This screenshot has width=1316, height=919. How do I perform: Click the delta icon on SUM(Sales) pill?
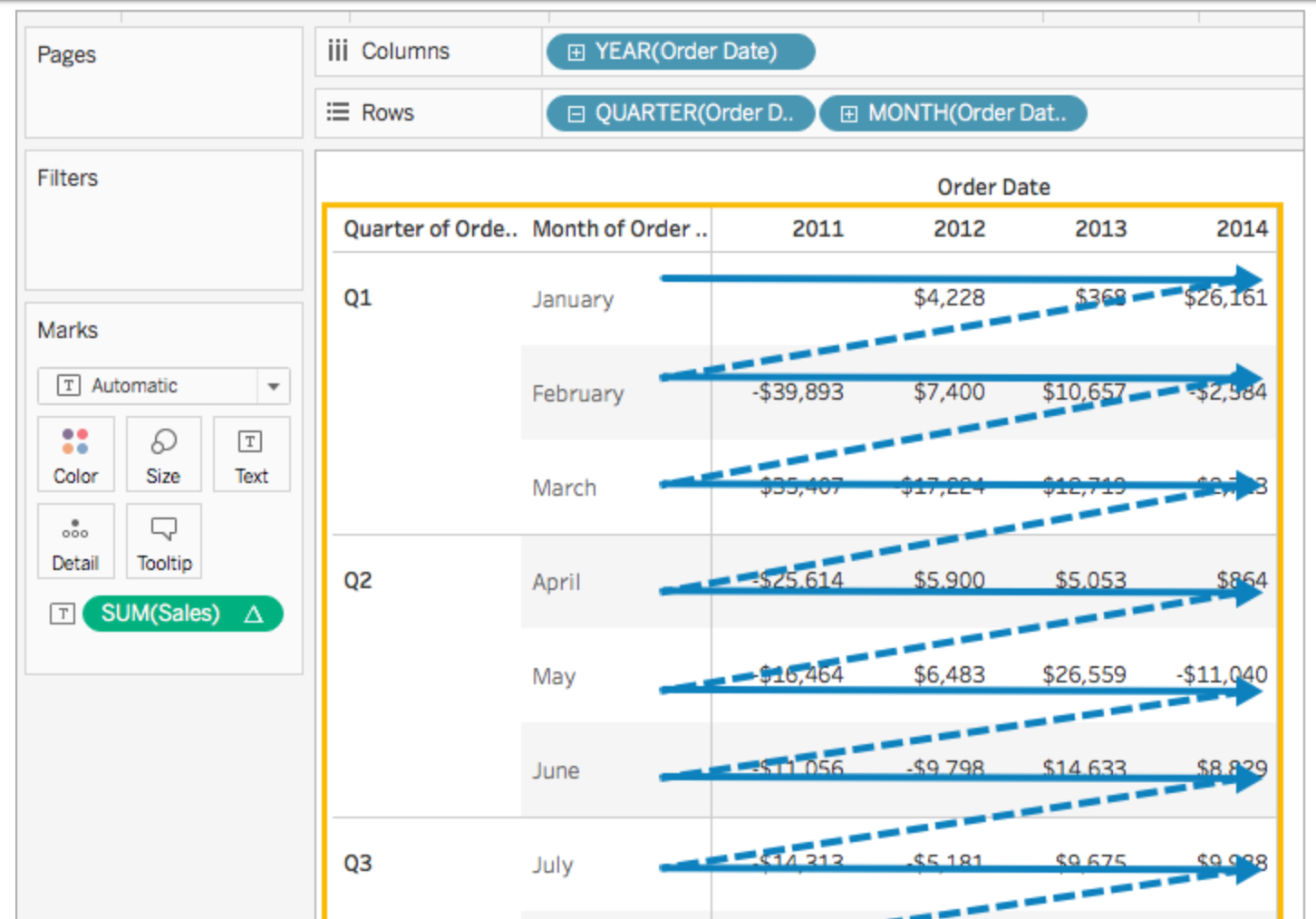(x=253, y=614)
